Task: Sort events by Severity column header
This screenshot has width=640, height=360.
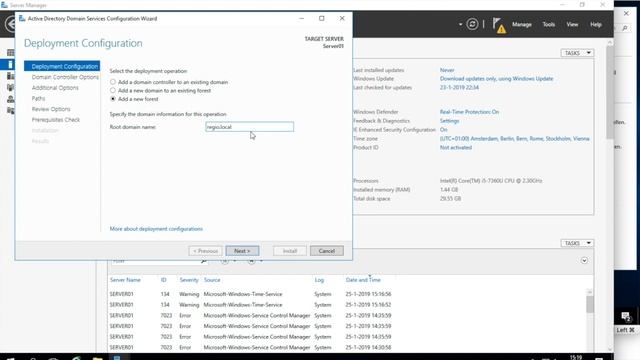Action: click(x=189, y=280)
